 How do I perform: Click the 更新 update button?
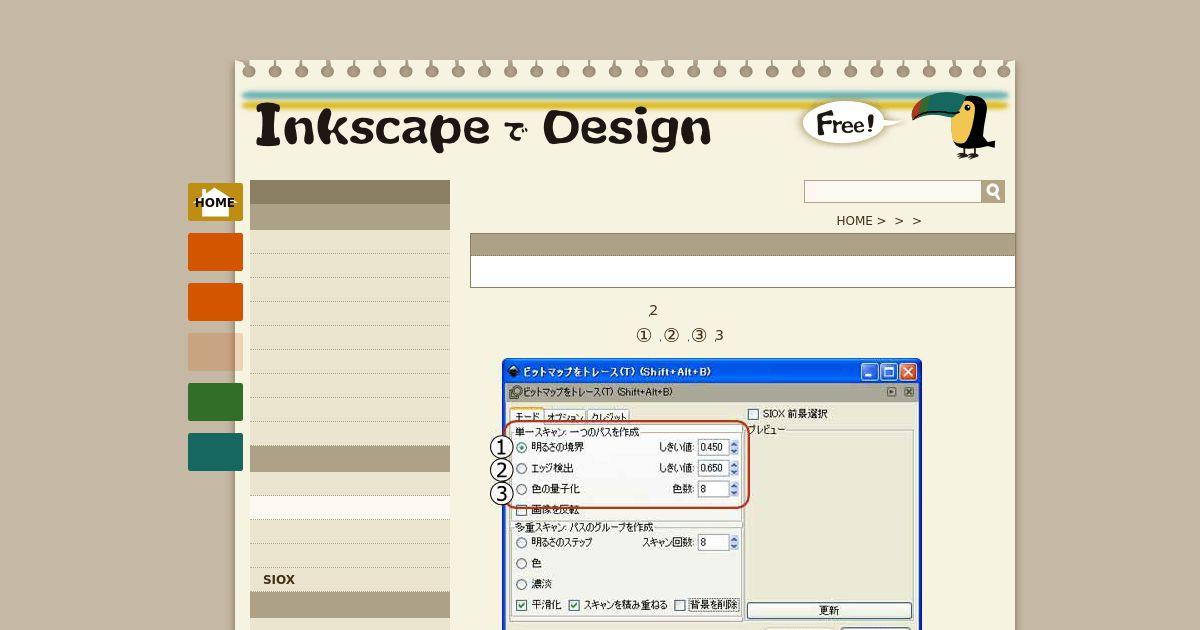point(829,610)
